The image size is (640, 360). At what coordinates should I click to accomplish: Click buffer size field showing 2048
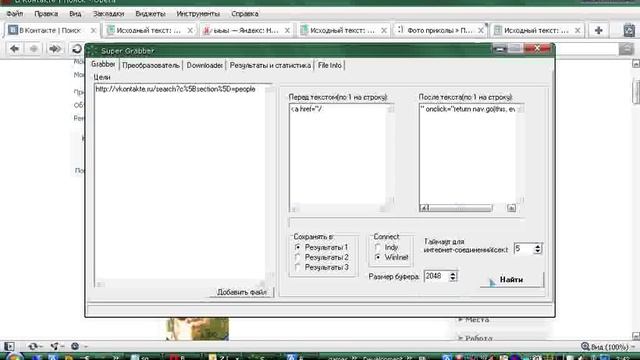point(436,276)
